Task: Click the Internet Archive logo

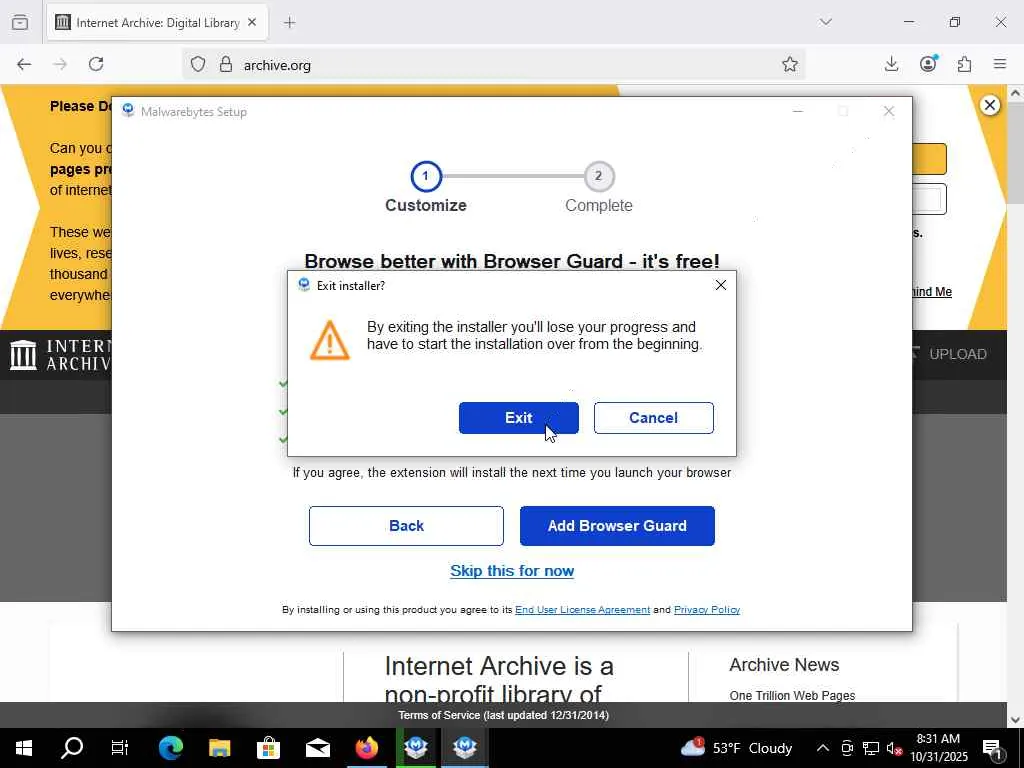Action: pos(60,355)
